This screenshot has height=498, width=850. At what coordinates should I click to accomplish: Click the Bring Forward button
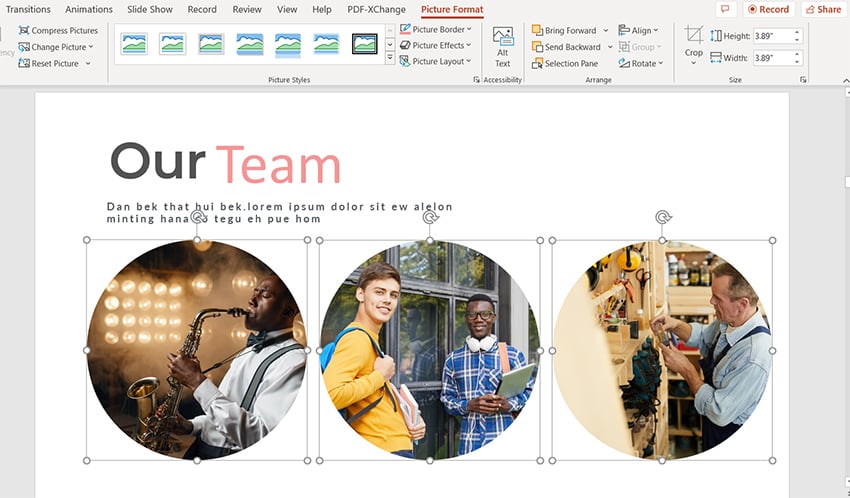point(564,31)
